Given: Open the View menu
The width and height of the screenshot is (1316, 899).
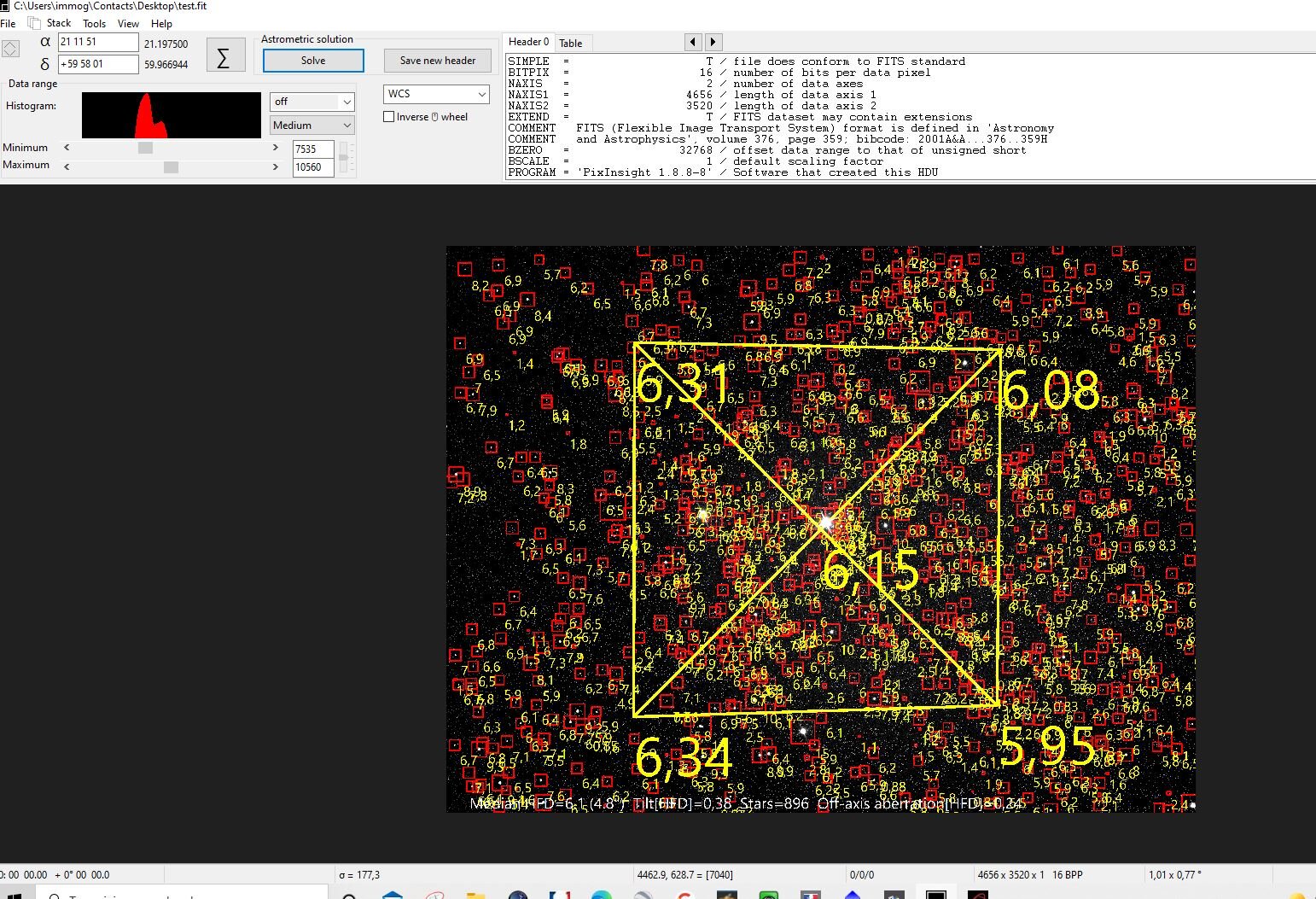Looking at the screenshot, I should [128, 24].
